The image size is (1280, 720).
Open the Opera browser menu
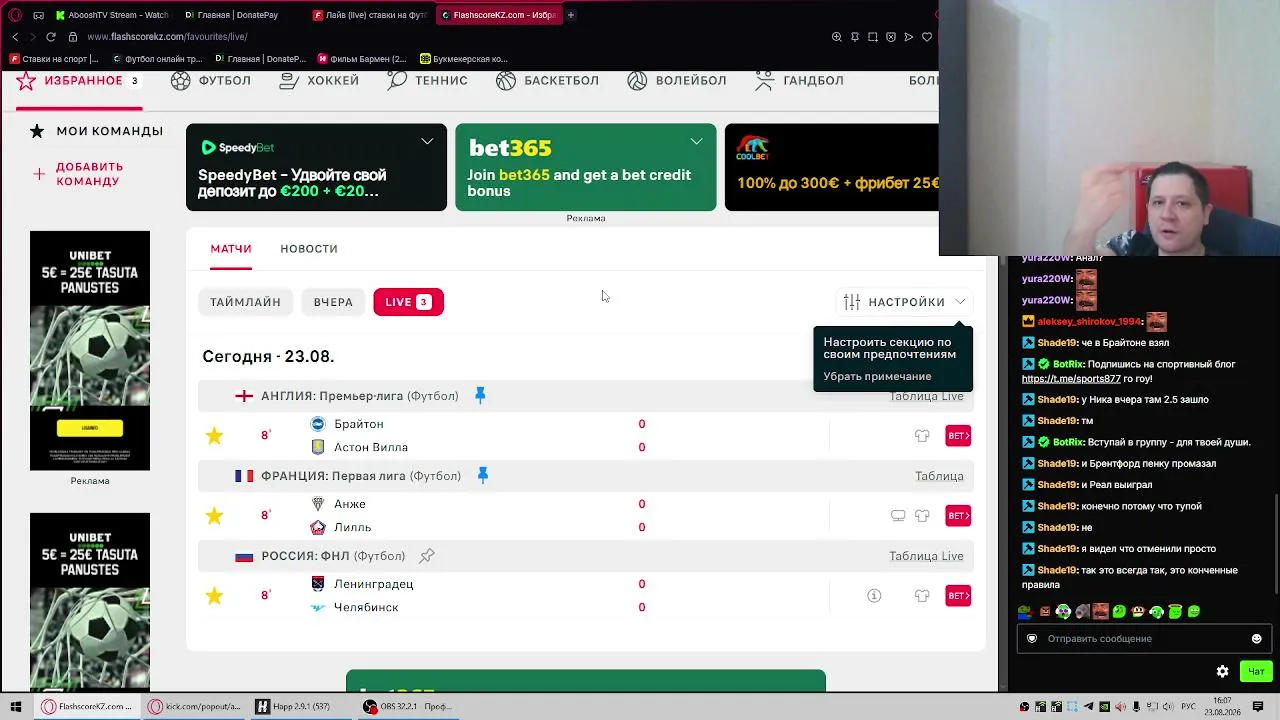pyautogui.click(x=15, y=15)
